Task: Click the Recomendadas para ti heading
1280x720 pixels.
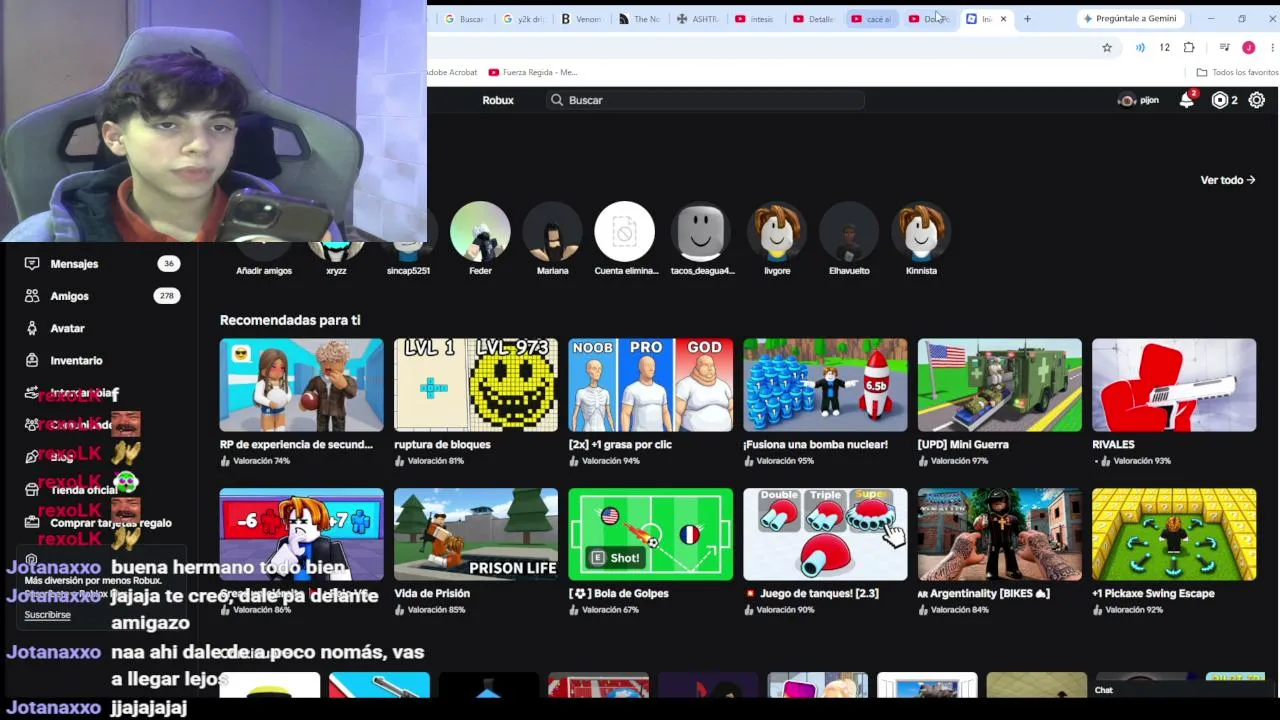Action: 290,320
